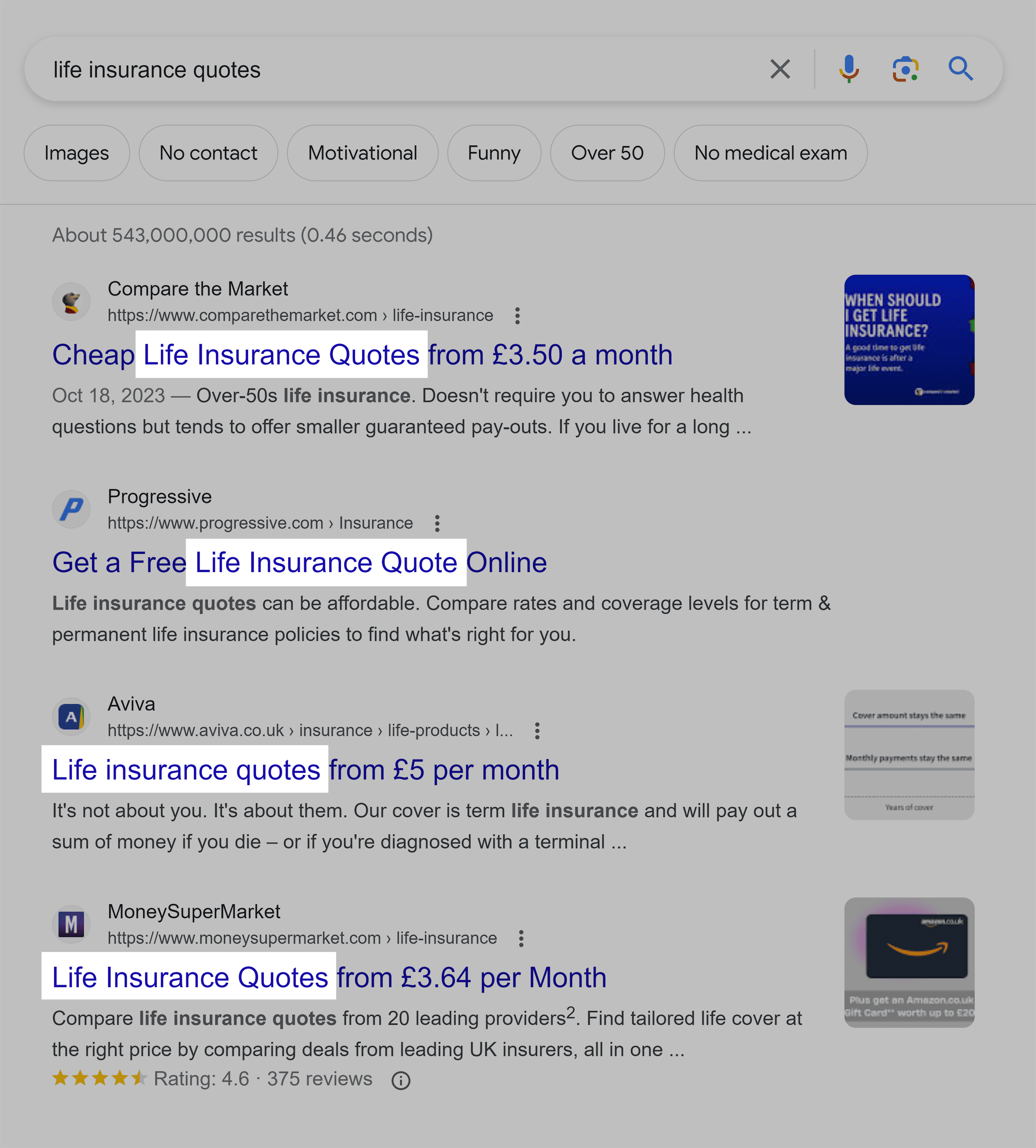Click the MoneySuperMarket M favicon
The width and height of the screenshot is (1036, 1148).
[x=71, y=924]
